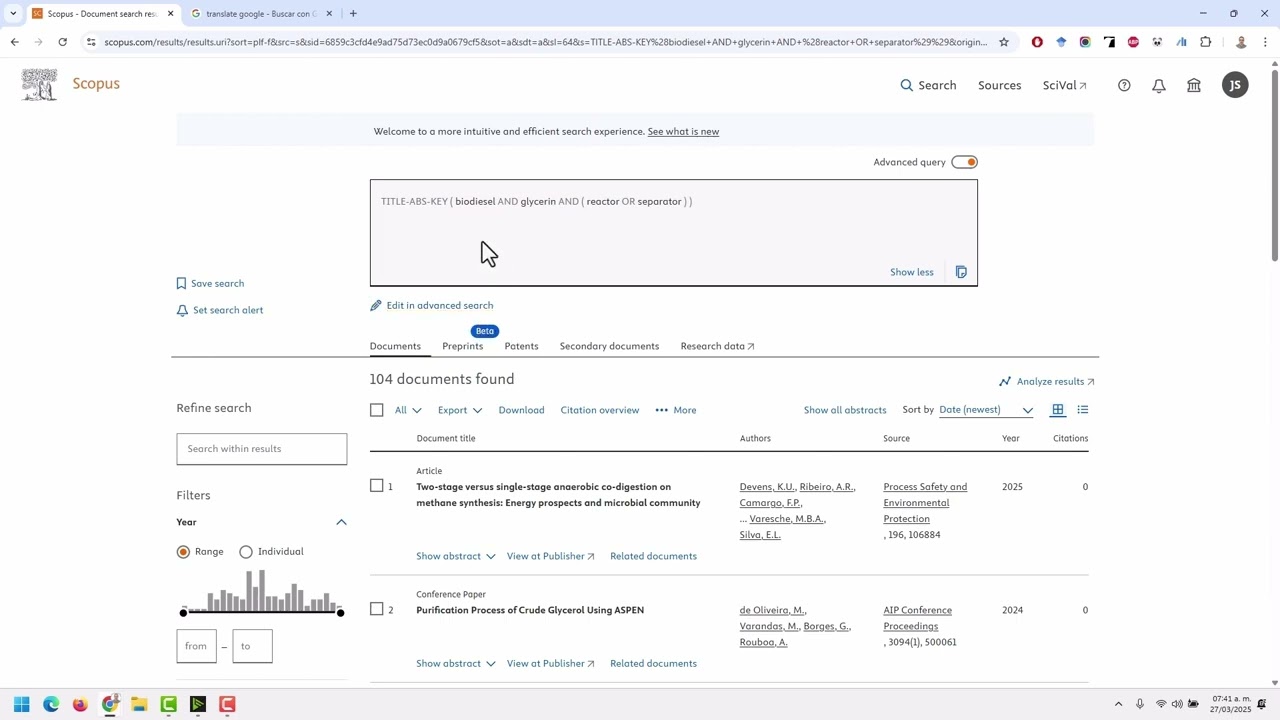Choose the Range year radio button
The image size is (1280, 720).
click(x=183, y=552)
